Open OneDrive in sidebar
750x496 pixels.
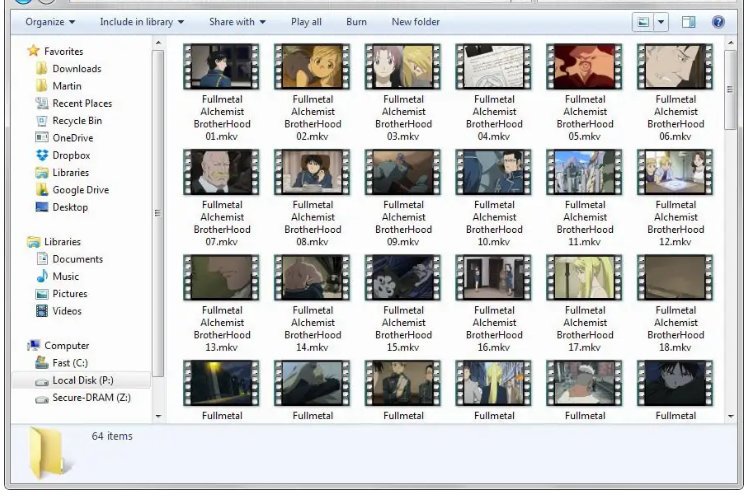[73, 138]
